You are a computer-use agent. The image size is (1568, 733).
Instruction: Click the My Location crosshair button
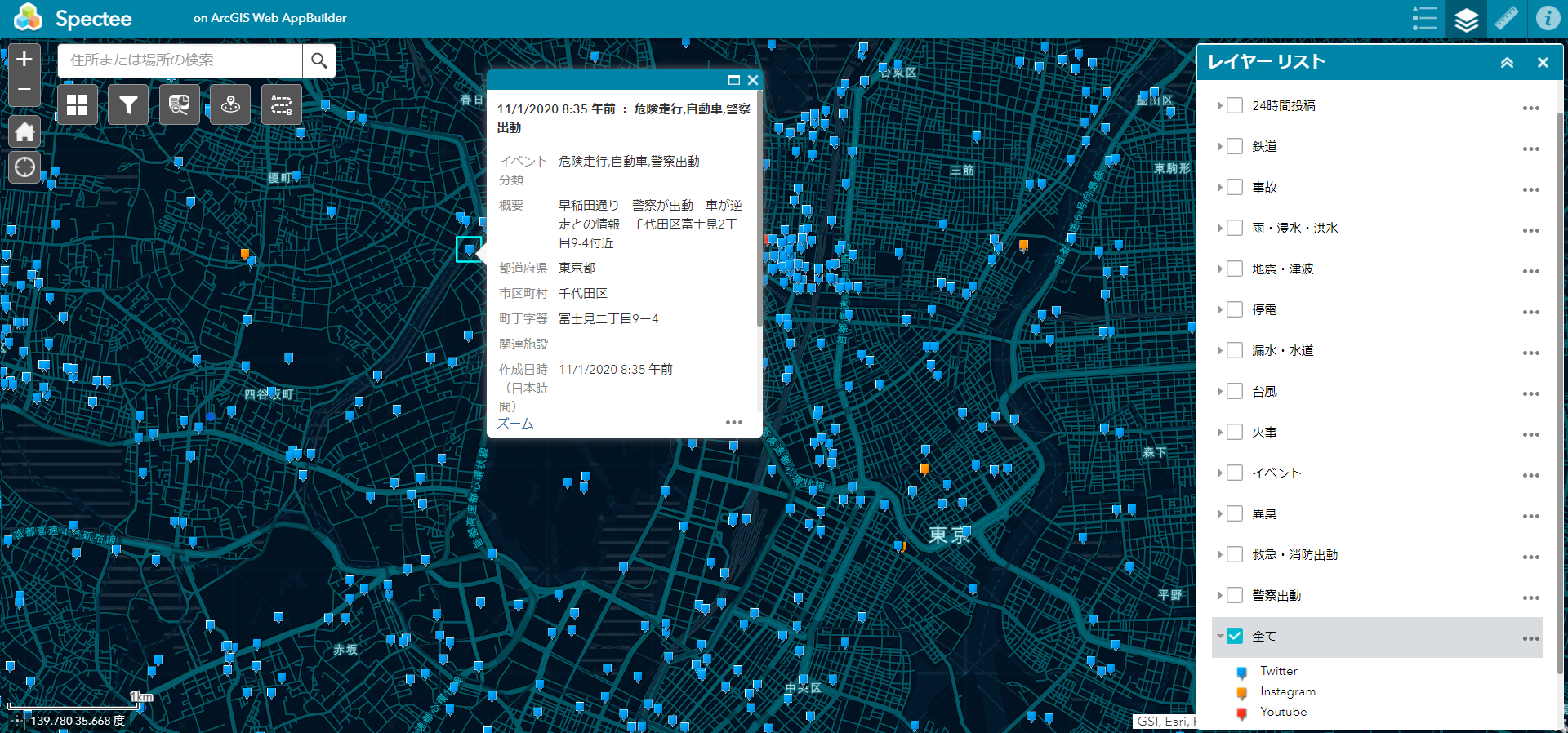tap(24, 167)
